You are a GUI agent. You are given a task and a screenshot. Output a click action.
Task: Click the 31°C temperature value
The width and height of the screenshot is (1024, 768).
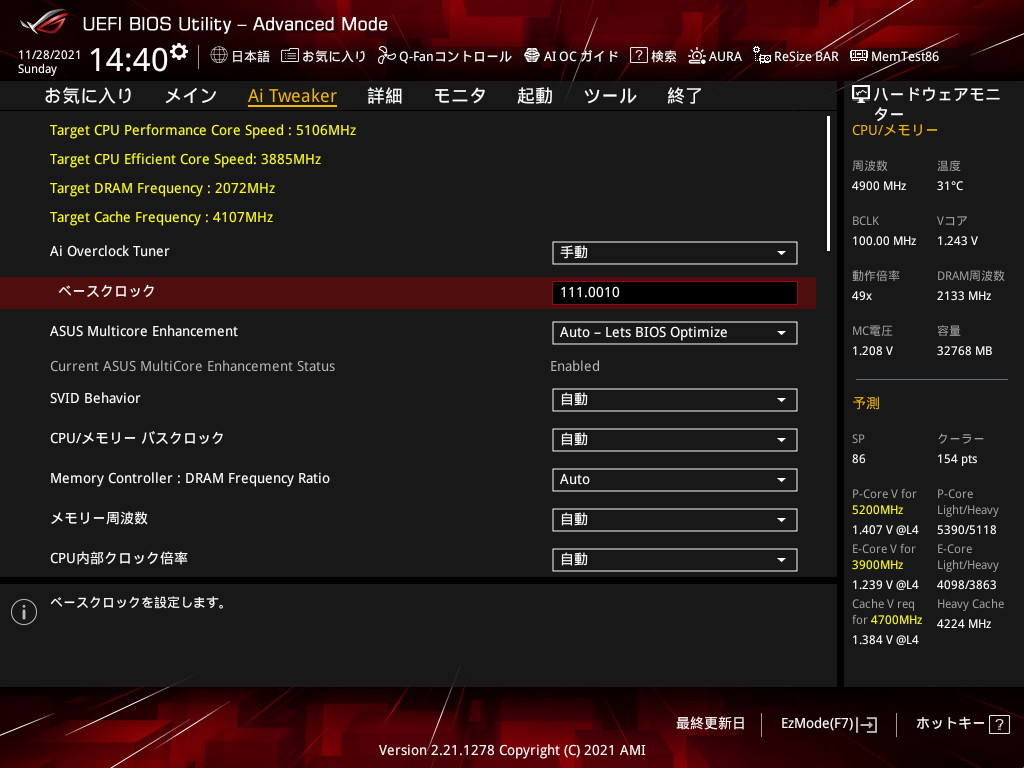[950, 186]
